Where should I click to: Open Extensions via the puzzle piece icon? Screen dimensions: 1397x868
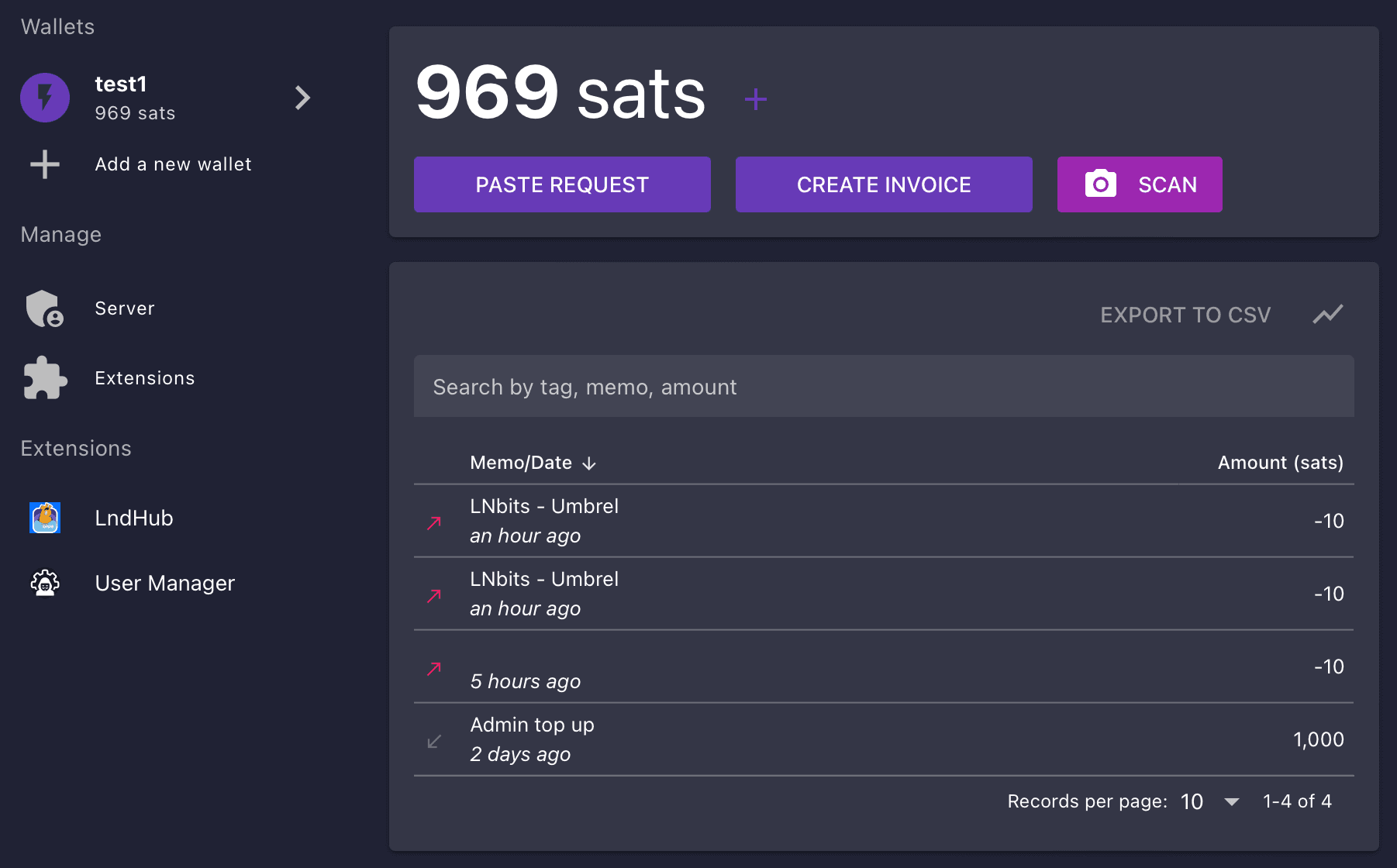pyautogui.click(x=45, y=378)
